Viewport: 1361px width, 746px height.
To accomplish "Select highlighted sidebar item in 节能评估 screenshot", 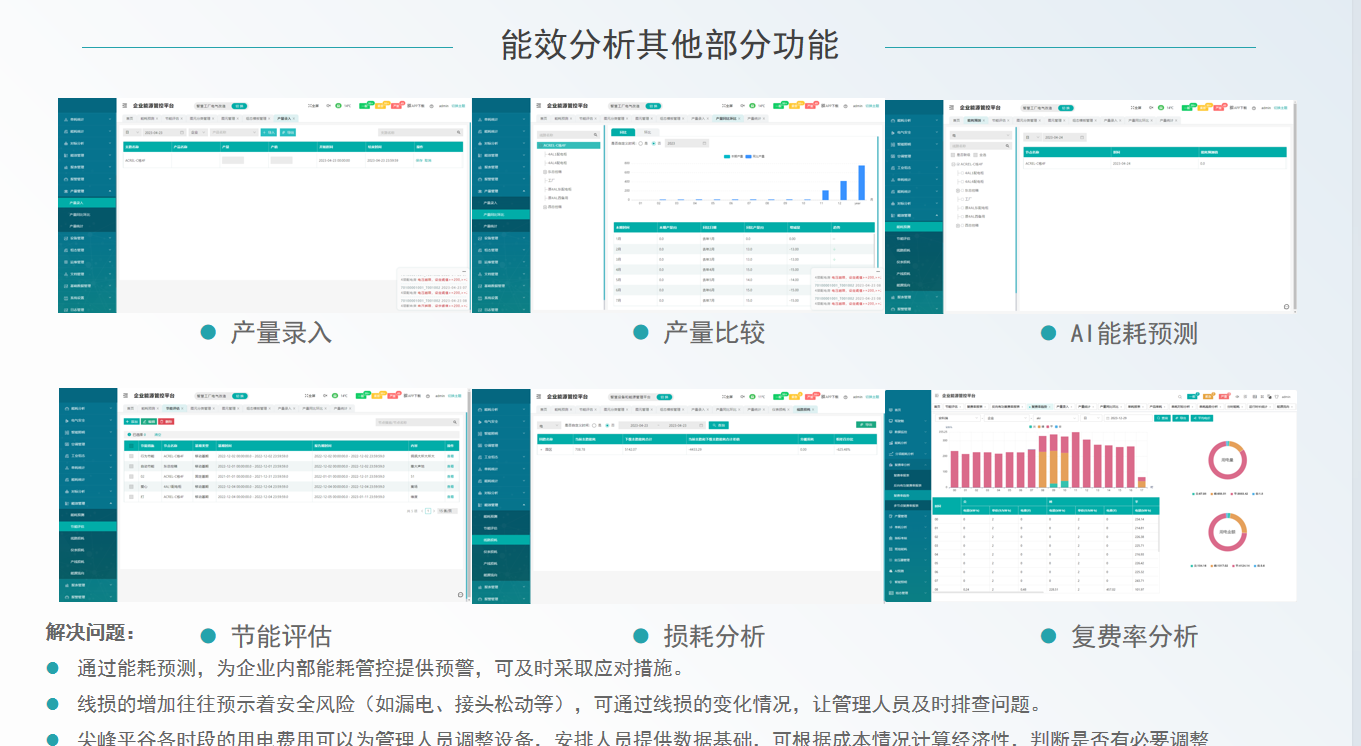I will (87, 526).
